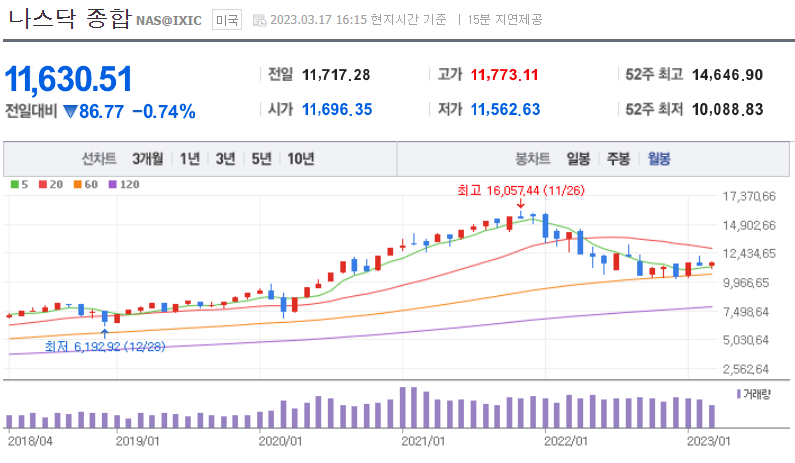Click the 2023.03.17 16:15 timestamp text
The image size is (795, 463).
(x=318, y=20)
